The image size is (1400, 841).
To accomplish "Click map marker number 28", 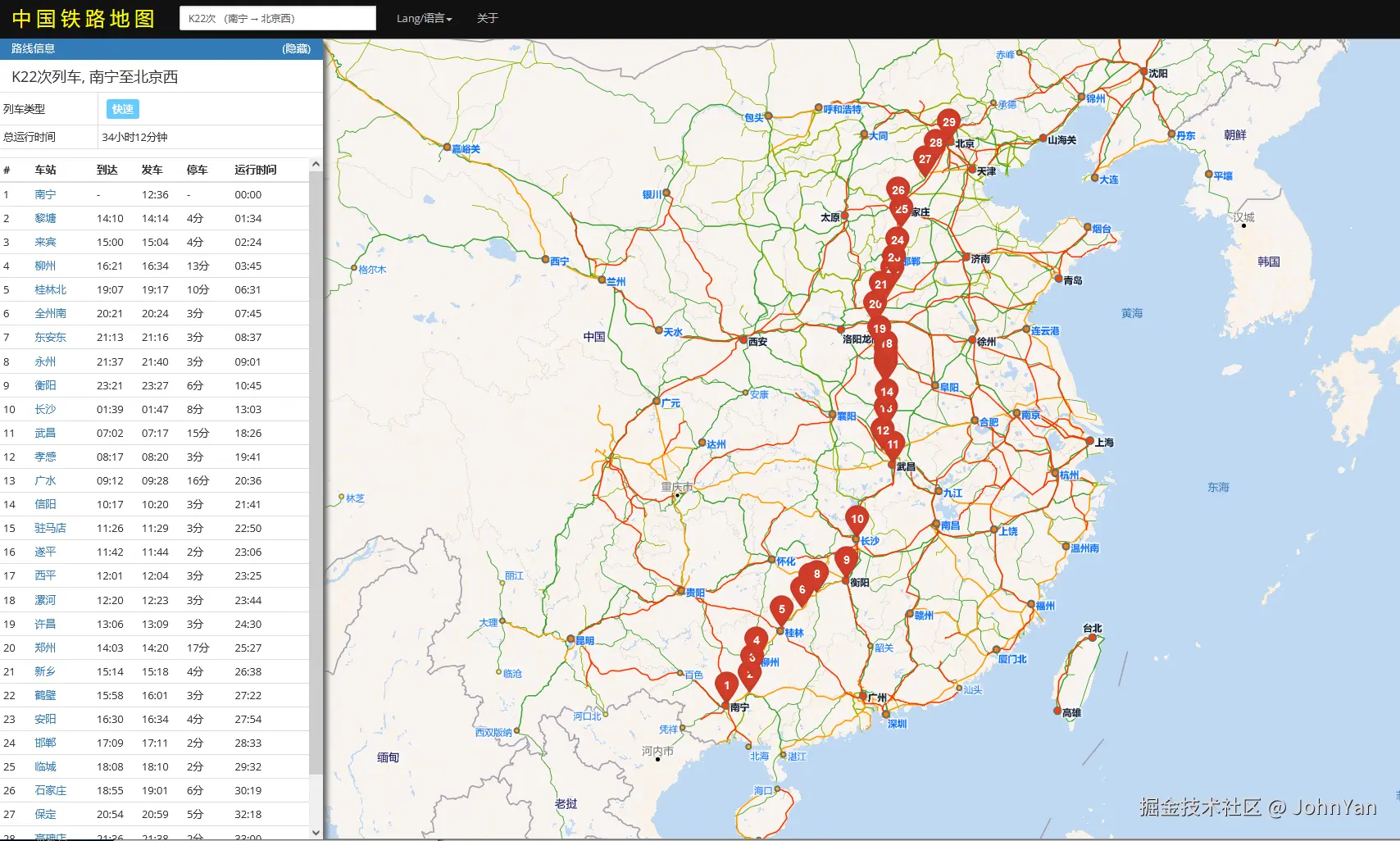I will coord(936,143).
